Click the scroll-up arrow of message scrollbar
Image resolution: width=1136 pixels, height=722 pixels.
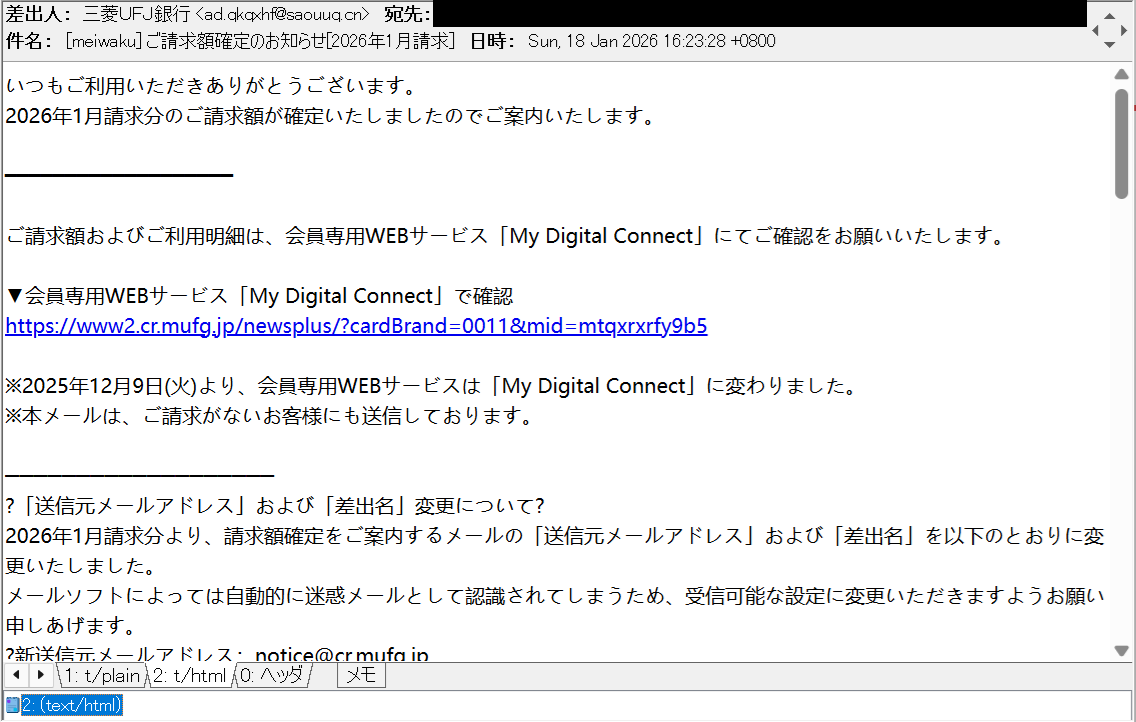tap(1122, 74)
